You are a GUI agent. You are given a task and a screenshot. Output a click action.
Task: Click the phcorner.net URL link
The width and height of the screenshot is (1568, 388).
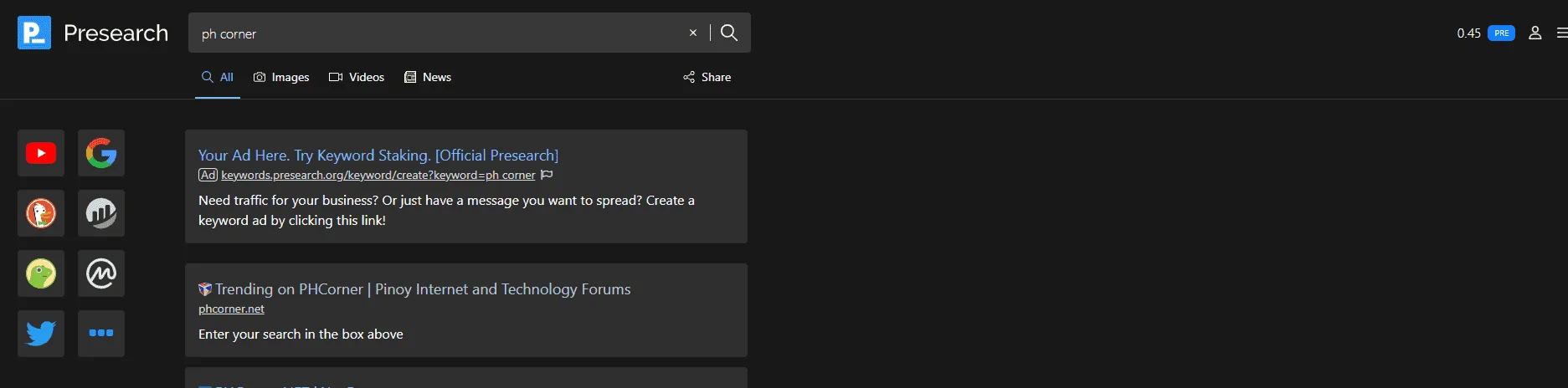[x=231, y=309]
